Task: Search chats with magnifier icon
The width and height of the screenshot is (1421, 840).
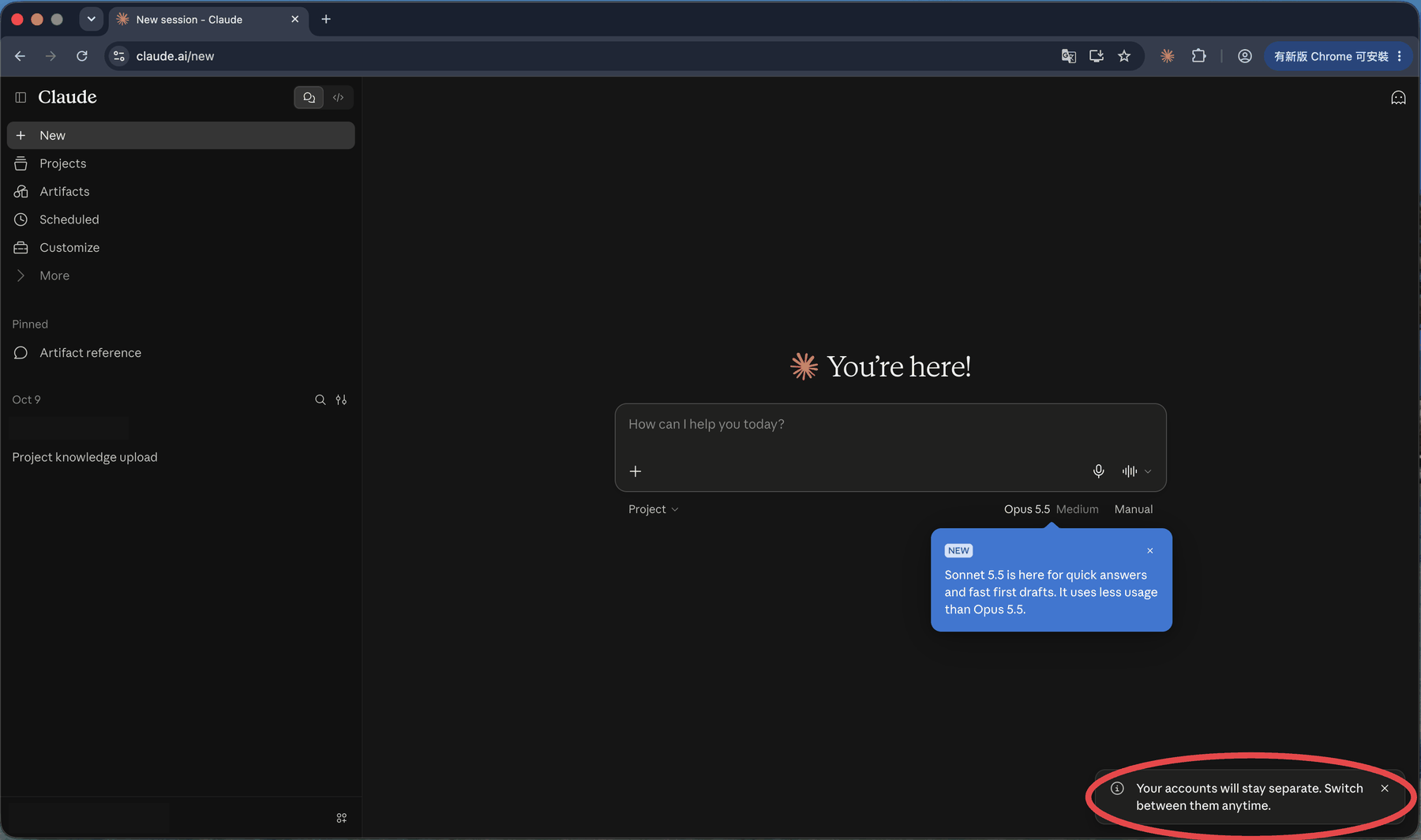Action: (320, 399)
